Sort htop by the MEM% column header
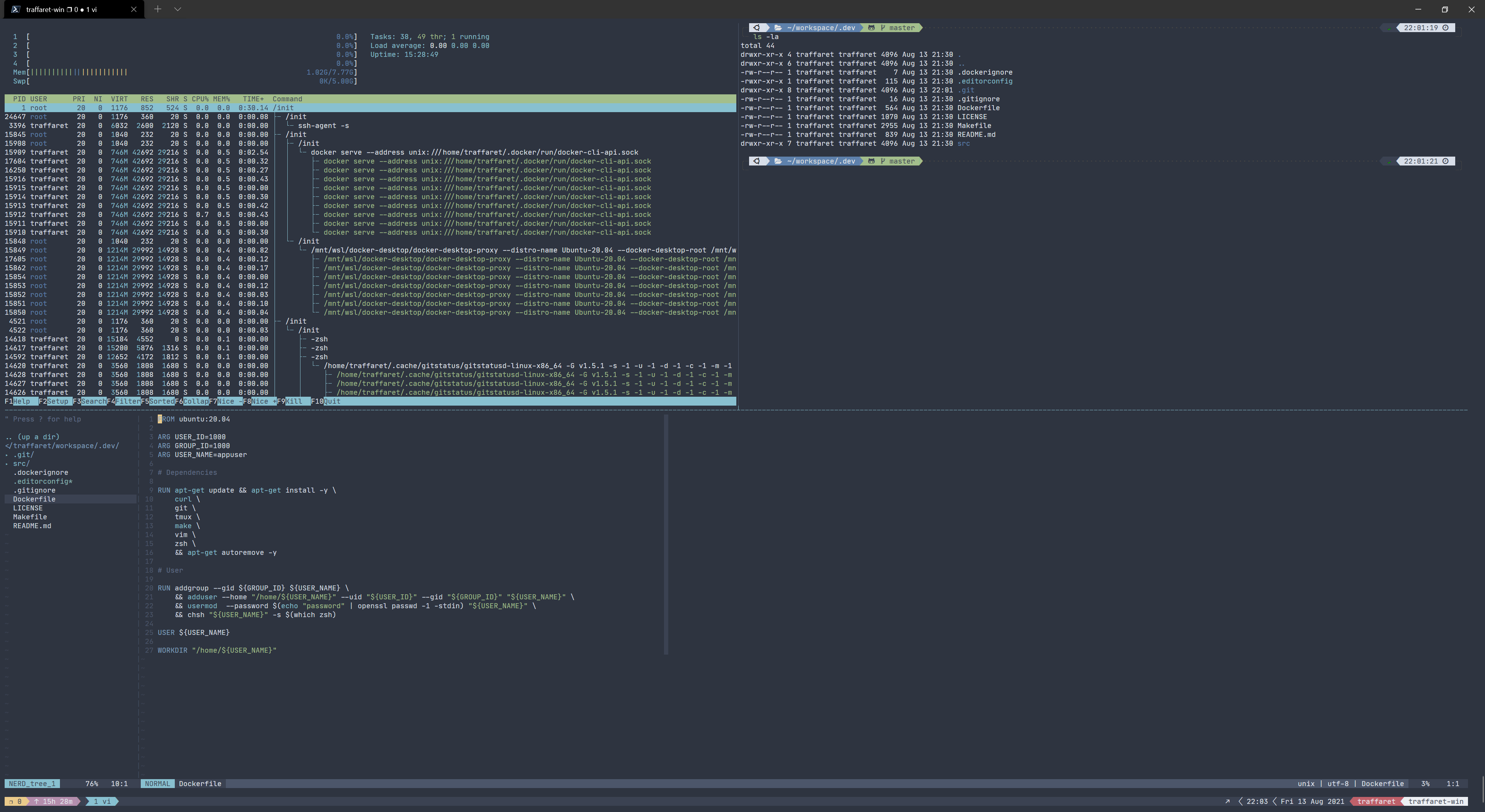The image size is (1485, 812). (x=221, y=99)
